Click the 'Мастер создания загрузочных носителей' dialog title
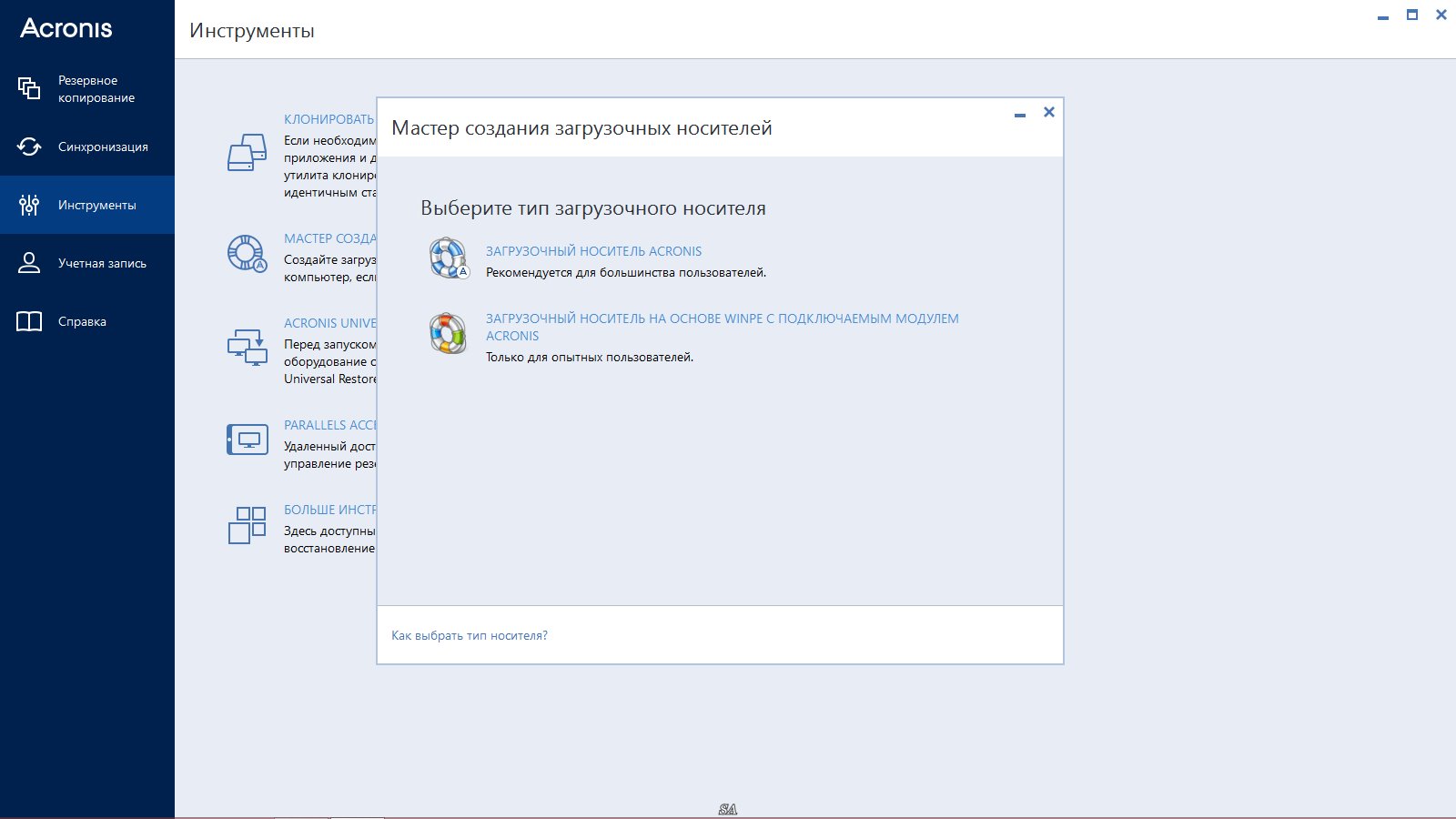 point(581,128)
